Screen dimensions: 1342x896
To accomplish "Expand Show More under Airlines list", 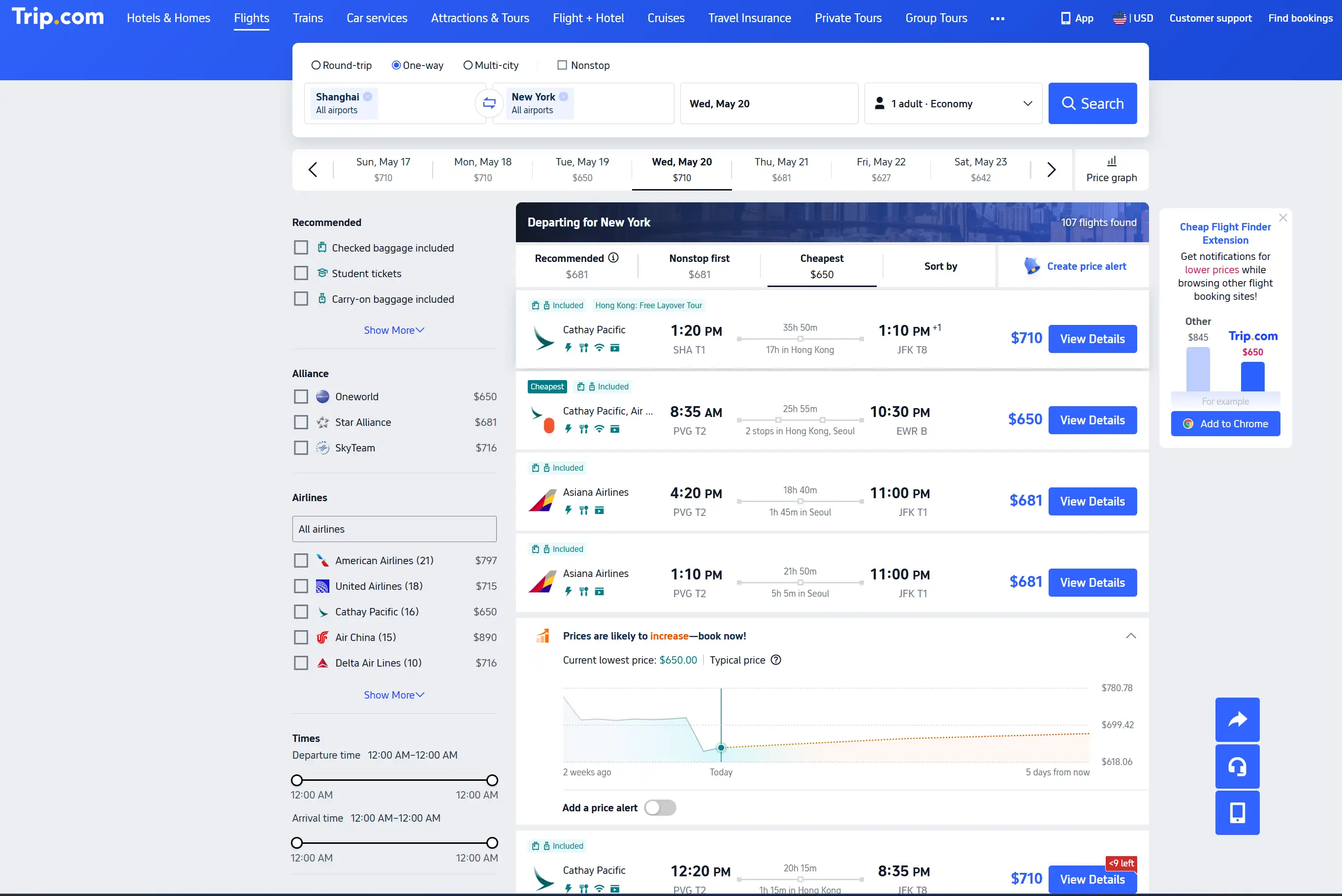I will coord(394,695).
